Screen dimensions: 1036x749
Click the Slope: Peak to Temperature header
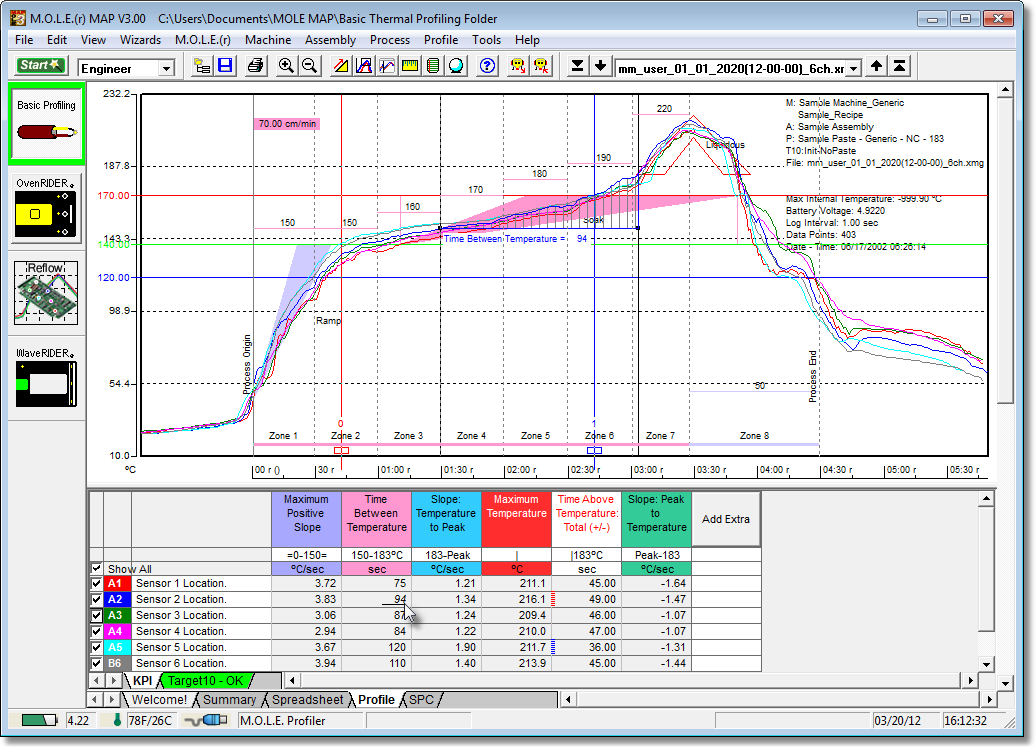[657, 519]
